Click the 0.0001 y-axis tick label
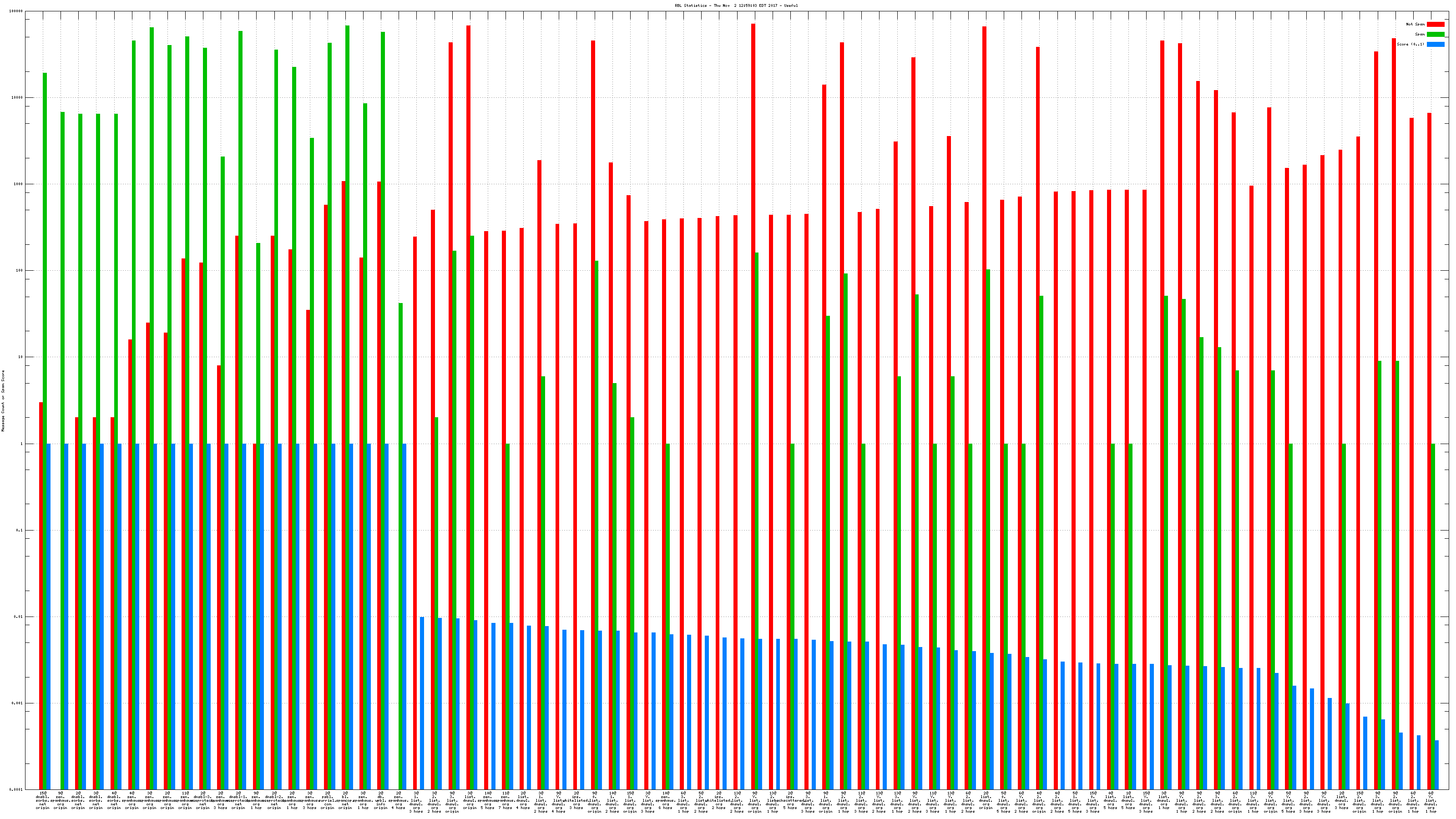This screenshot has height=819, width=1456. [x=16, y=789]
